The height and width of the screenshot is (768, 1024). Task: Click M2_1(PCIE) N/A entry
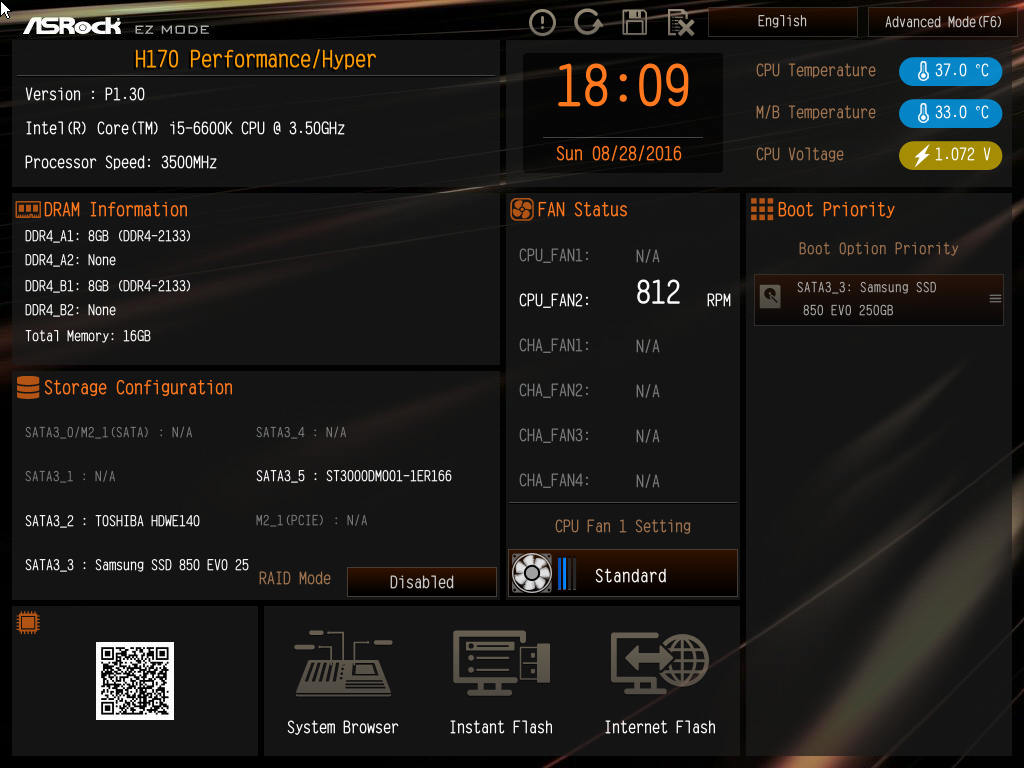(312, 520)
